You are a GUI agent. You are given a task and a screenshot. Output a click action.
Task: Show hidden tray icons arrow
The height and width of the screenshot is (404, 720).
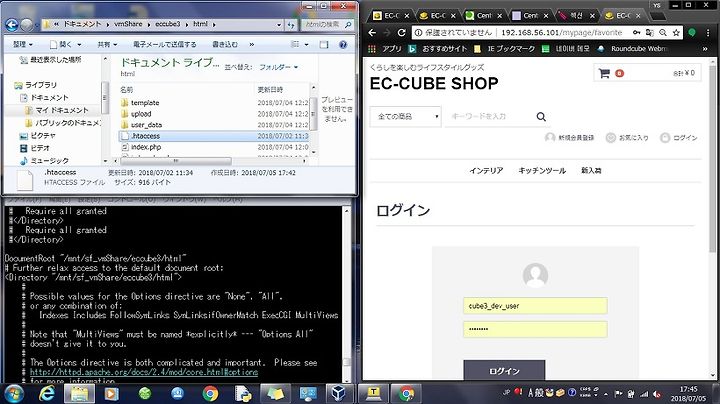[x=606, y=394]
